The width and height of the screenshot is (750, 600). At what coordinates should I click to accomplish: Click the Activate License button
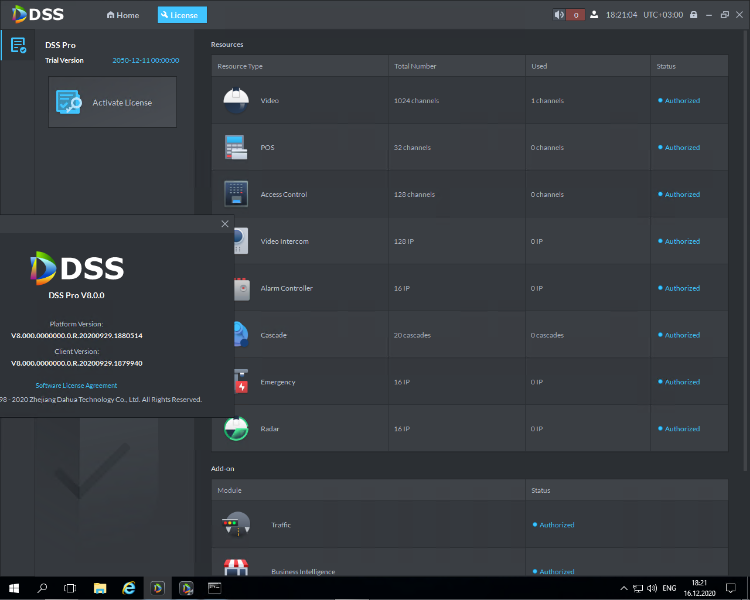pyautogui.click(x=112, y=102)
